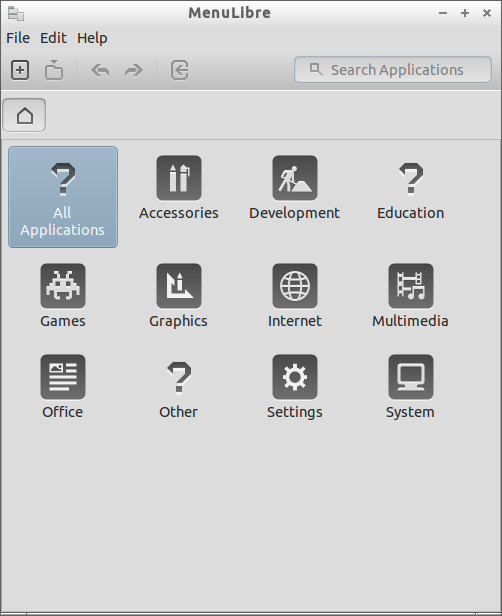Open the Help menu

[x=92, y=38]
